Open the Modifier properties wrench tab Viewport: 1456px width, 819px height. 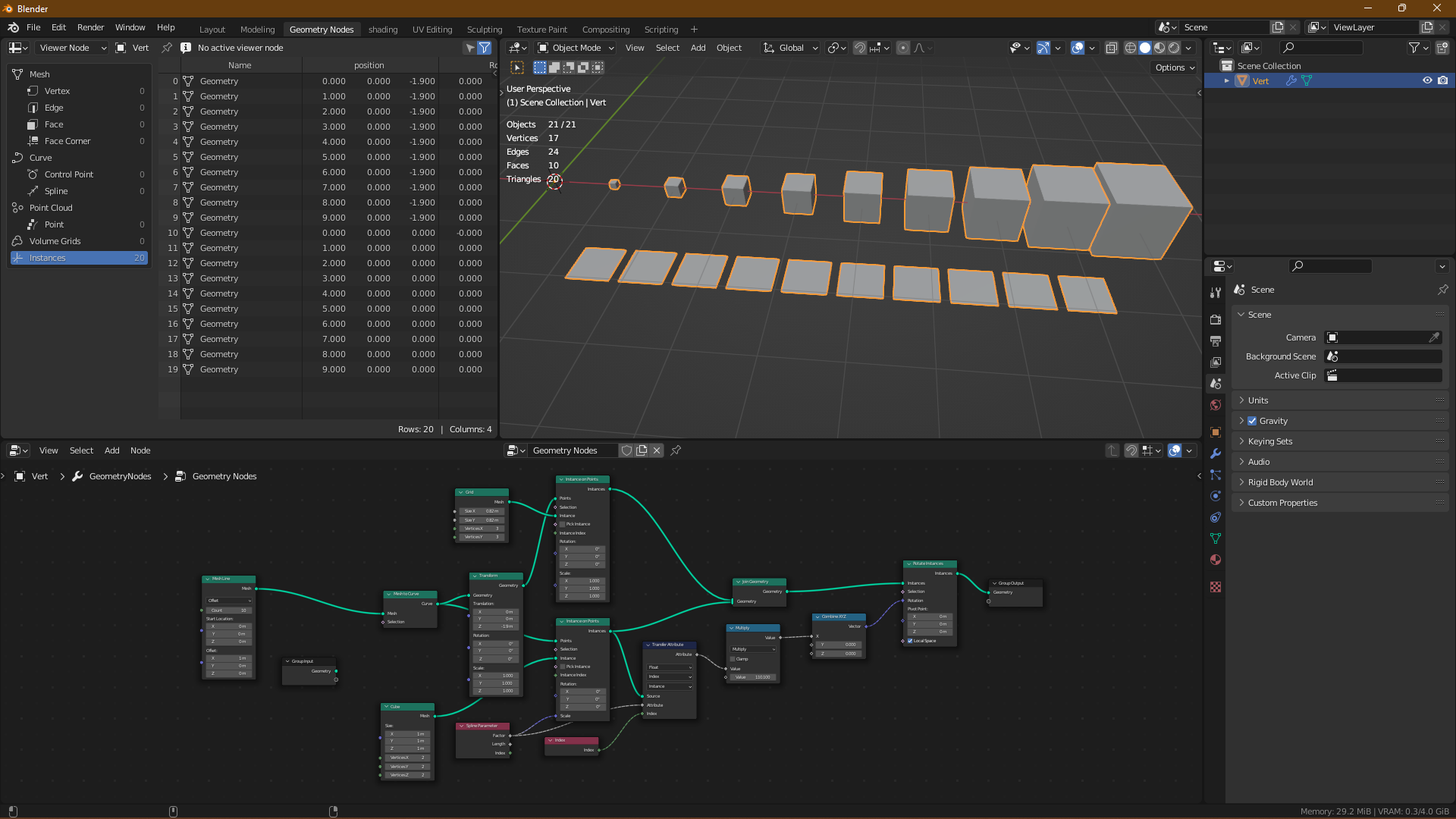coord(1216,453)
